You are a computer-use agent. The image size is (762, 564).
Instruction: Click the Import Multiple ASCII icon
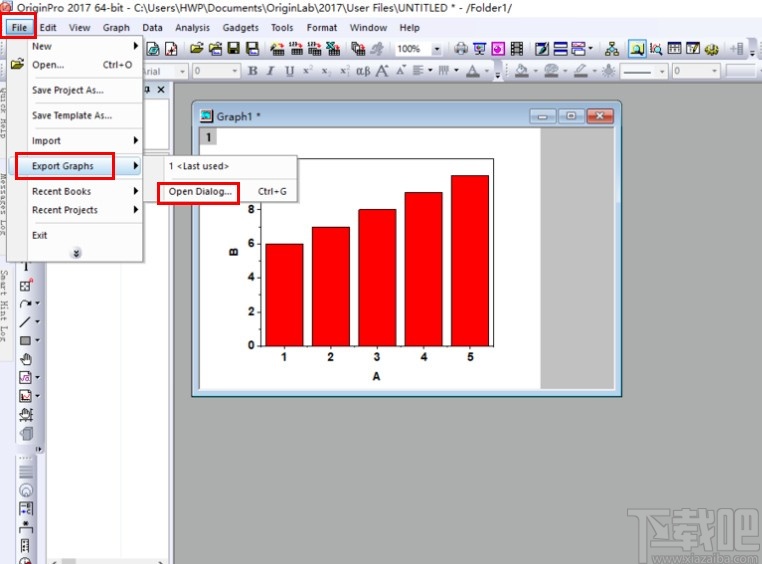click(314, 48)
